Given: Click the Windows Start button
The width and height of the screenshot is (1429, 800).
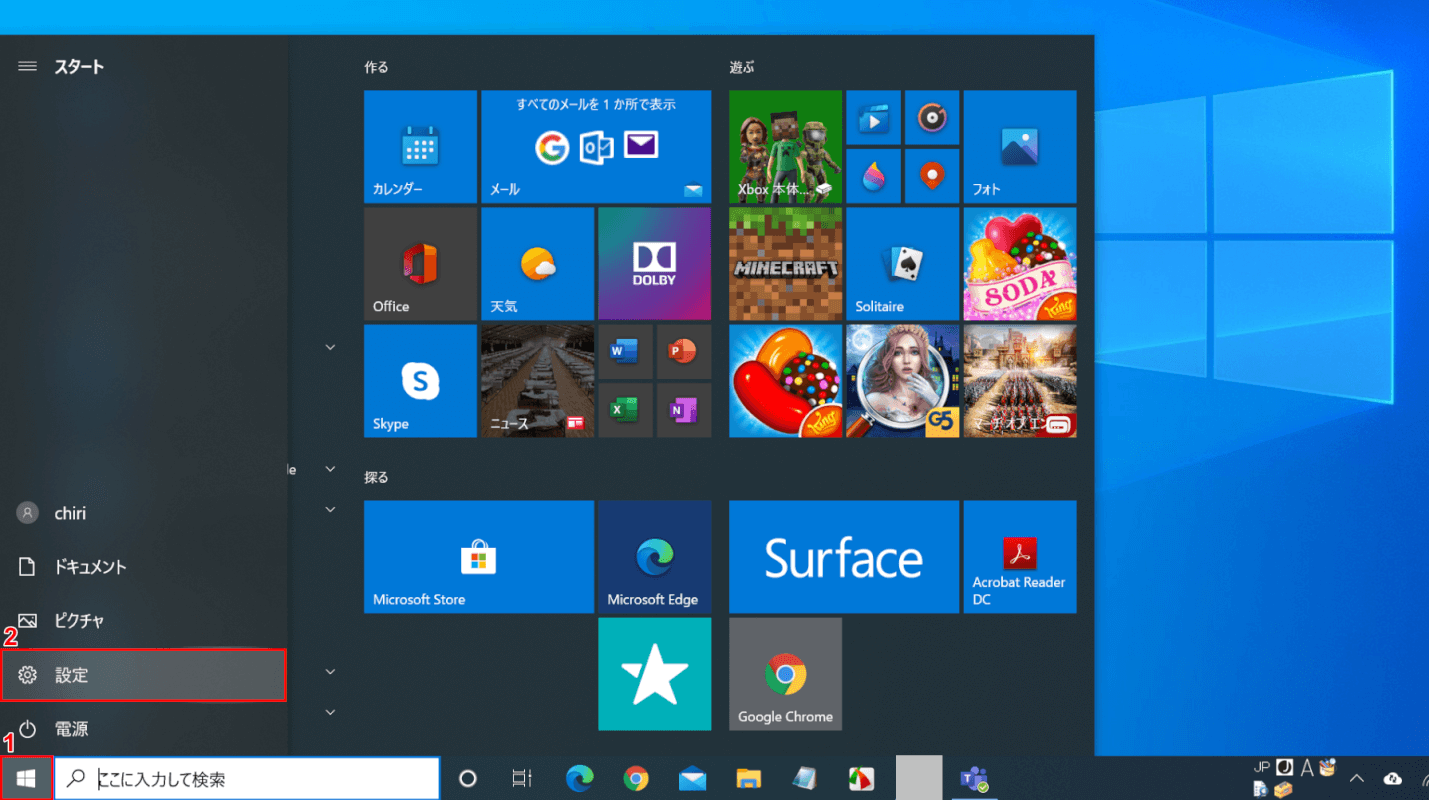Looking at the screenshot, I should click(x=26, y=778).
